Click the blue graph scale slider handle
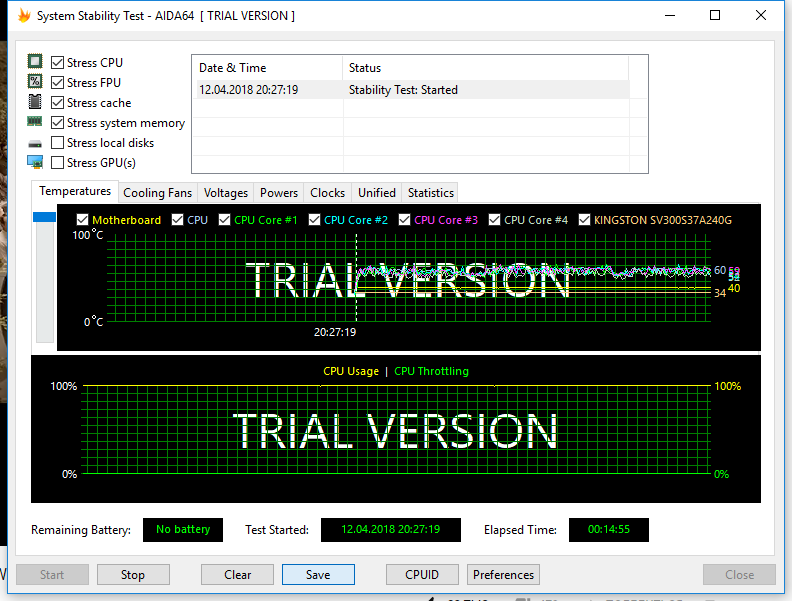This screenshot has height=601, width=792. pyautogui.click(x=44, y=217)
